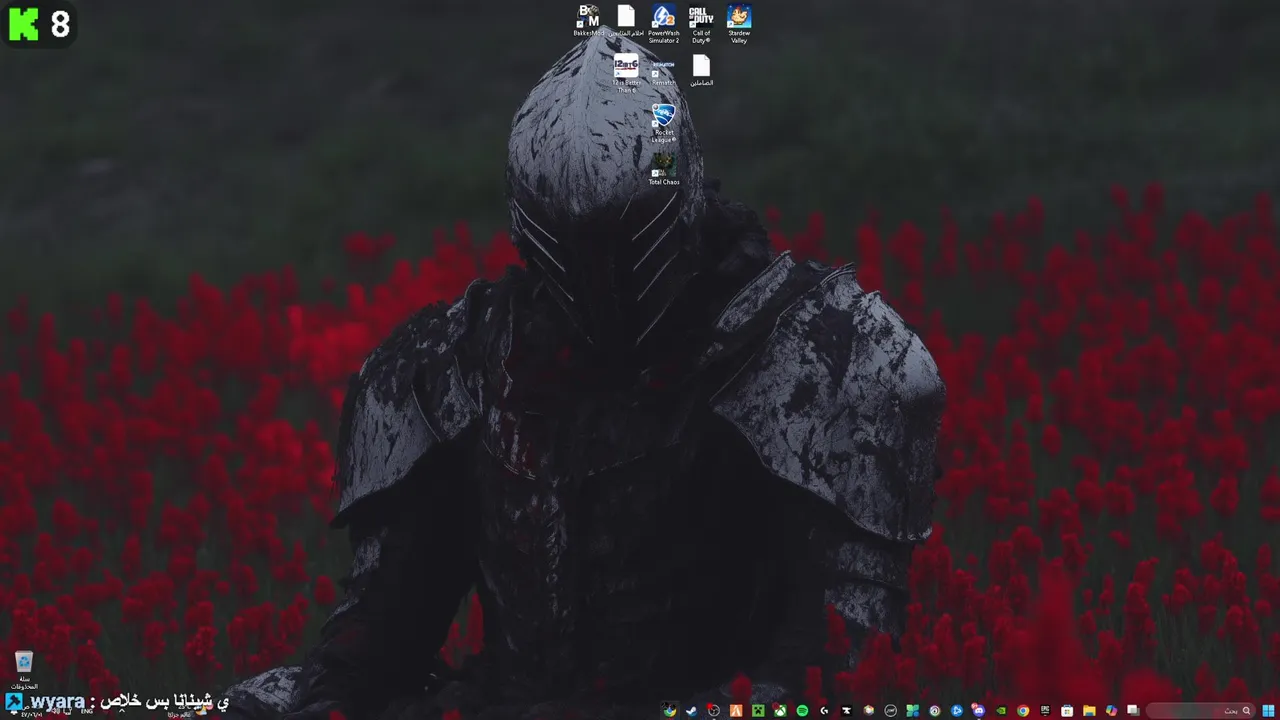Open the PowerWash Simulator 2 shortcut

tap(663, 24)
